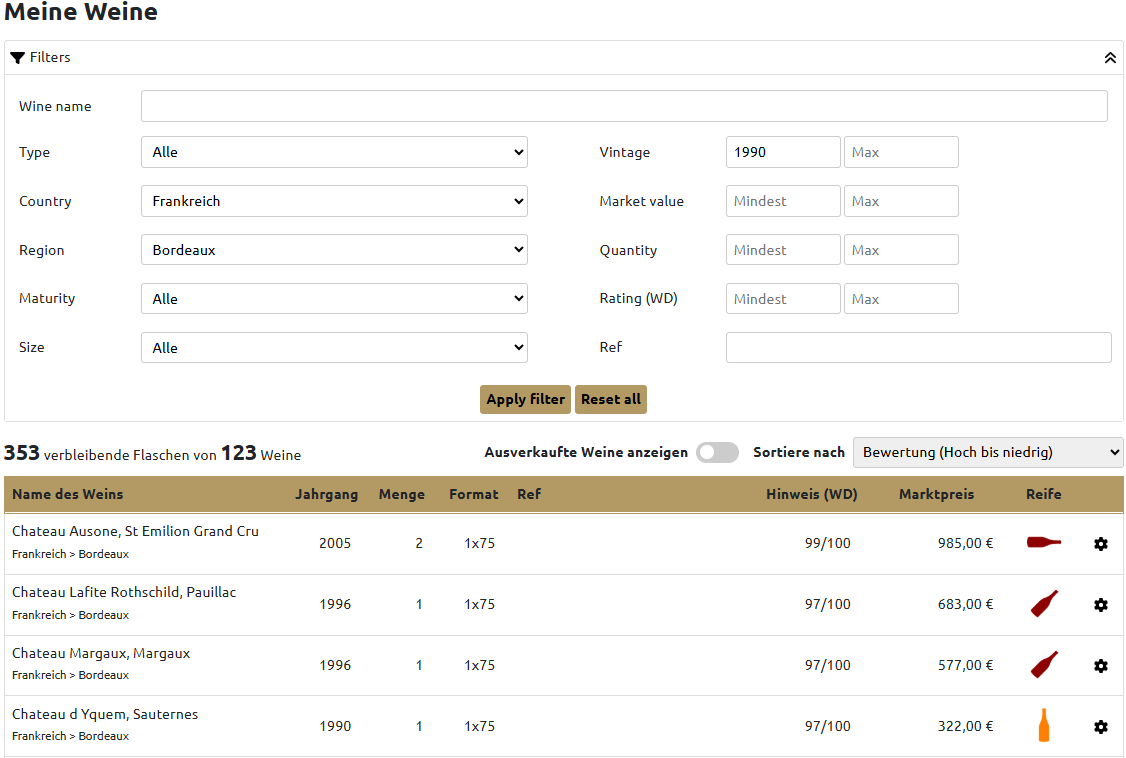1126x758 pixels.
Task: Click the 577,00 € market price
Action: click(x=965, y=665)
